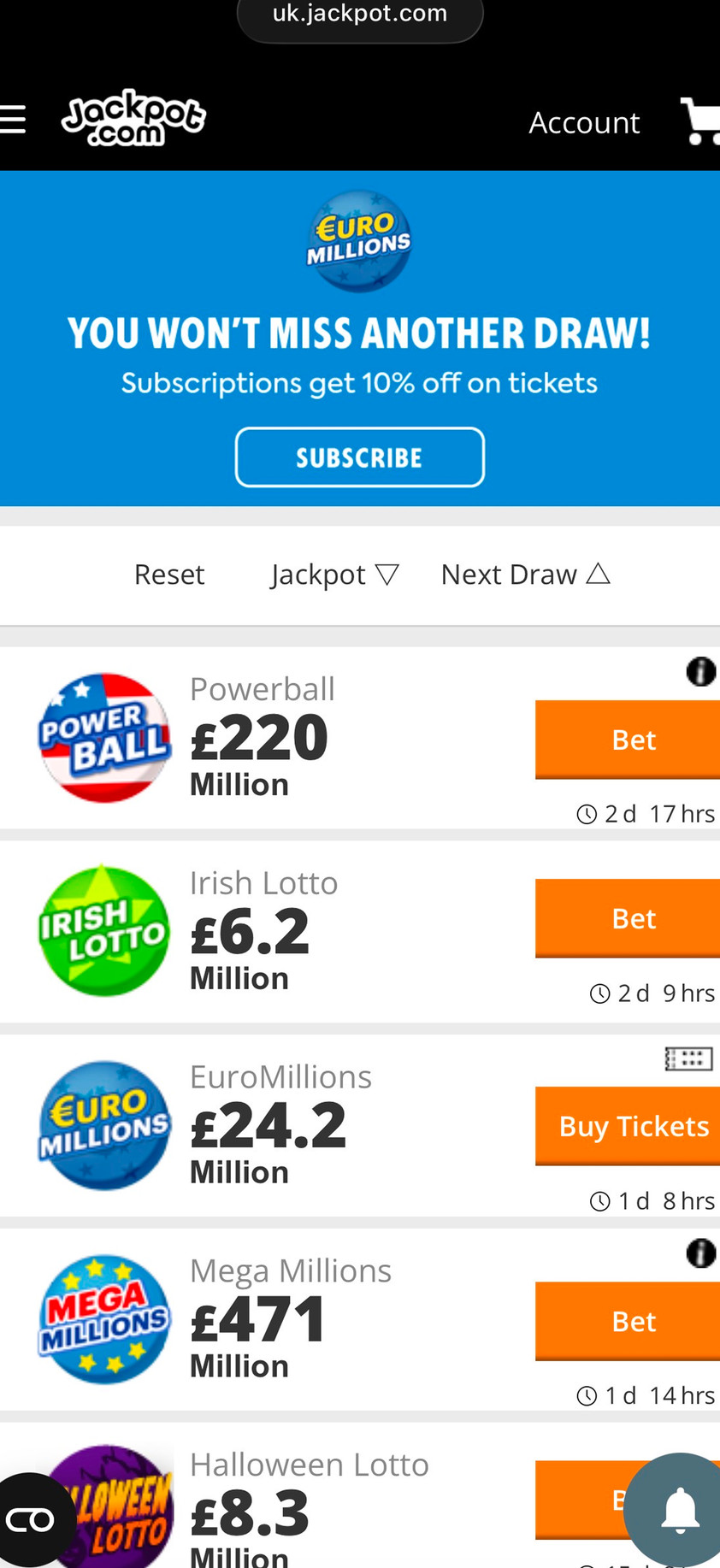Sort lotteries by Jackpot
This screenshot has width=720, height=1568.
[334, 575]
